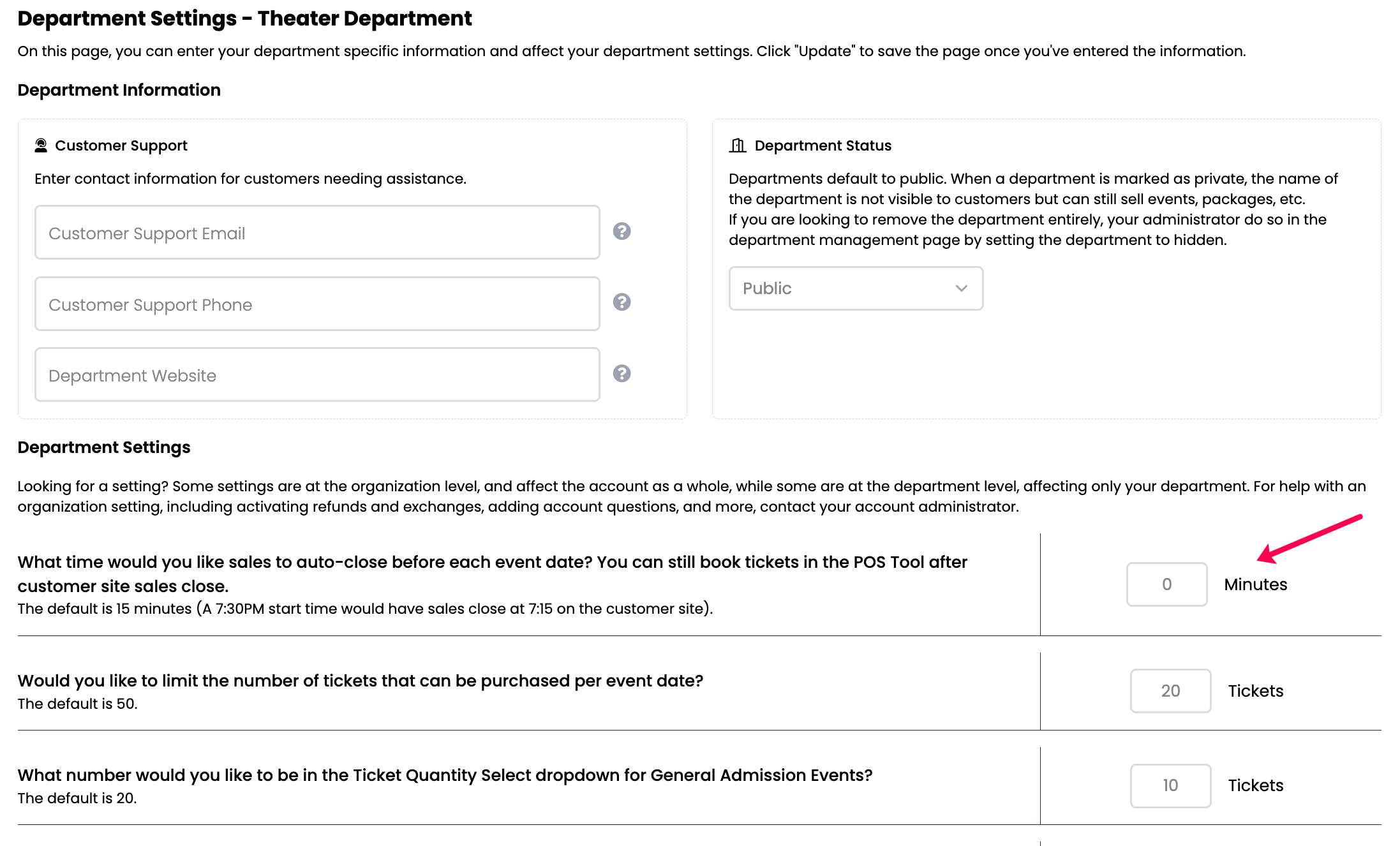Click the Minutes label beside auto-close box
Image resolution: width=1400 pixels, height=846 pixels.
(x=1255, y=584)
